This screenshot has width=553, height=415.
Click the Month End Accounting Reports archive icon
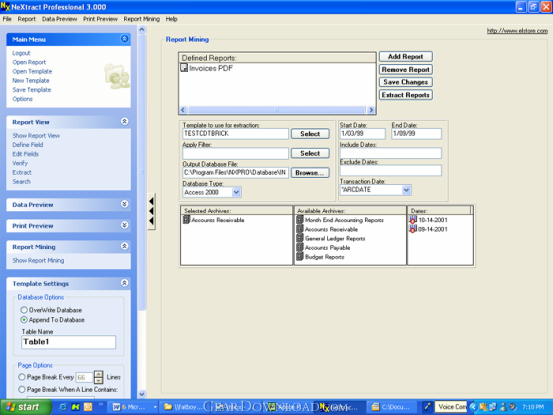300,220
